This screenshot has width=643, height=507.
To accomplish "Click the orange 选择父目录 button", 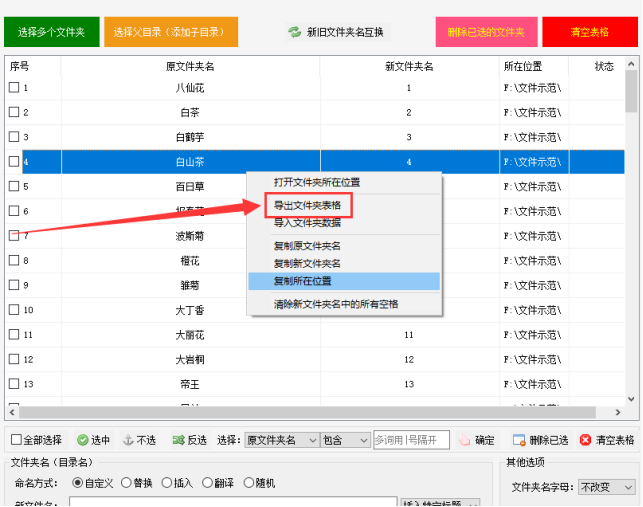I will pos(171,32).
